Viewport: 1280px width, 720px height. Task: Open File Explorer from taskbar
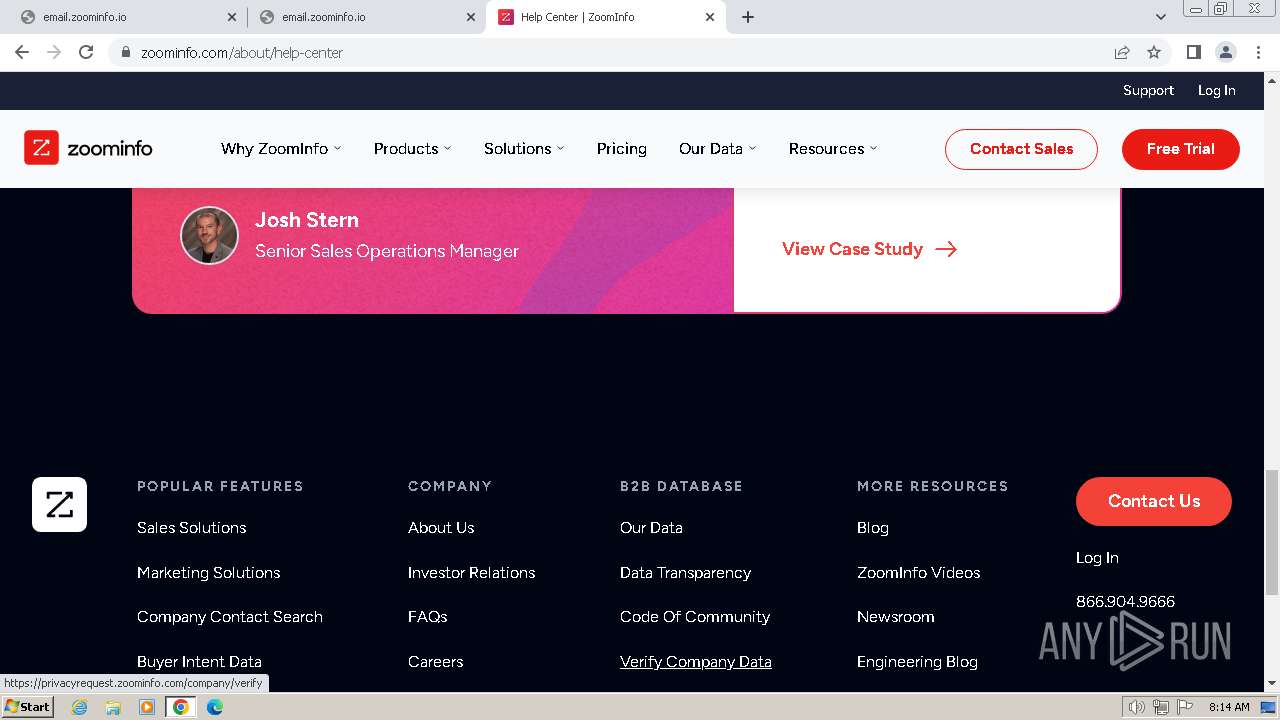tap(113, 707)
